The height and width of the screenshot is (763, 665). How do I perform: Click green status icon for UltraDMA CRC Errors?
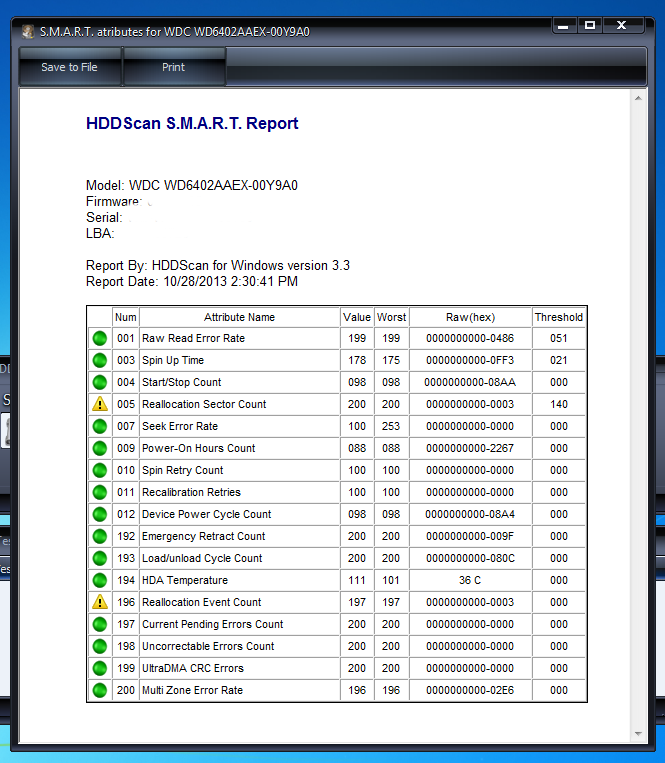click(100, 668)
